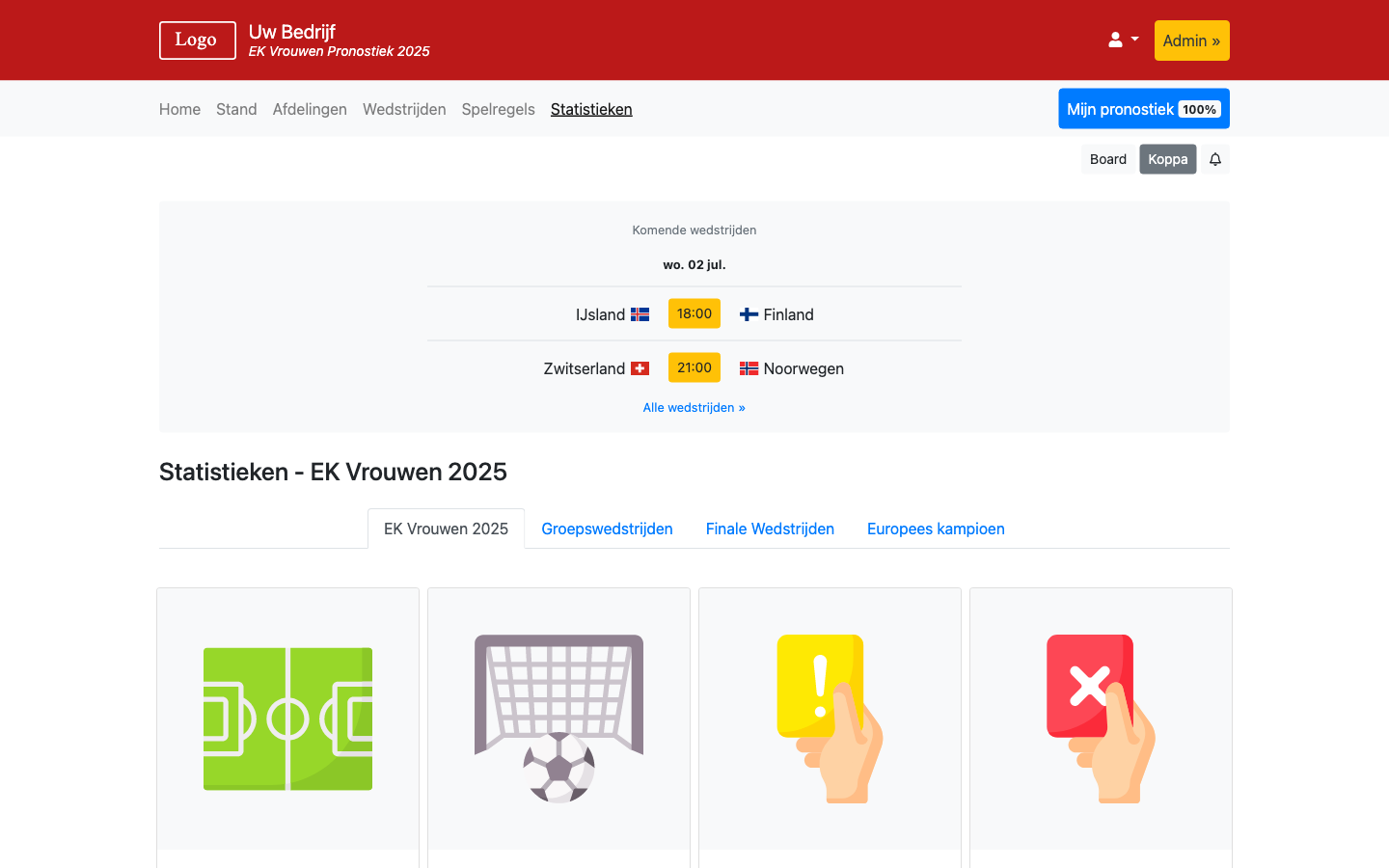1389x868 pixels.
Task: Click the Logo image in header
Action: click(197, 41)
